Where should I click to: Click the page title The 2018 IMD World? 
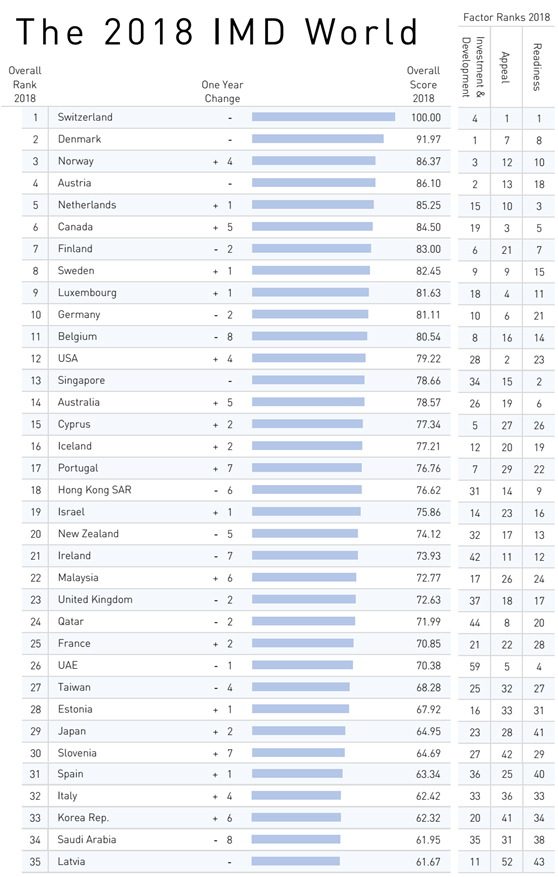(217, 31)
